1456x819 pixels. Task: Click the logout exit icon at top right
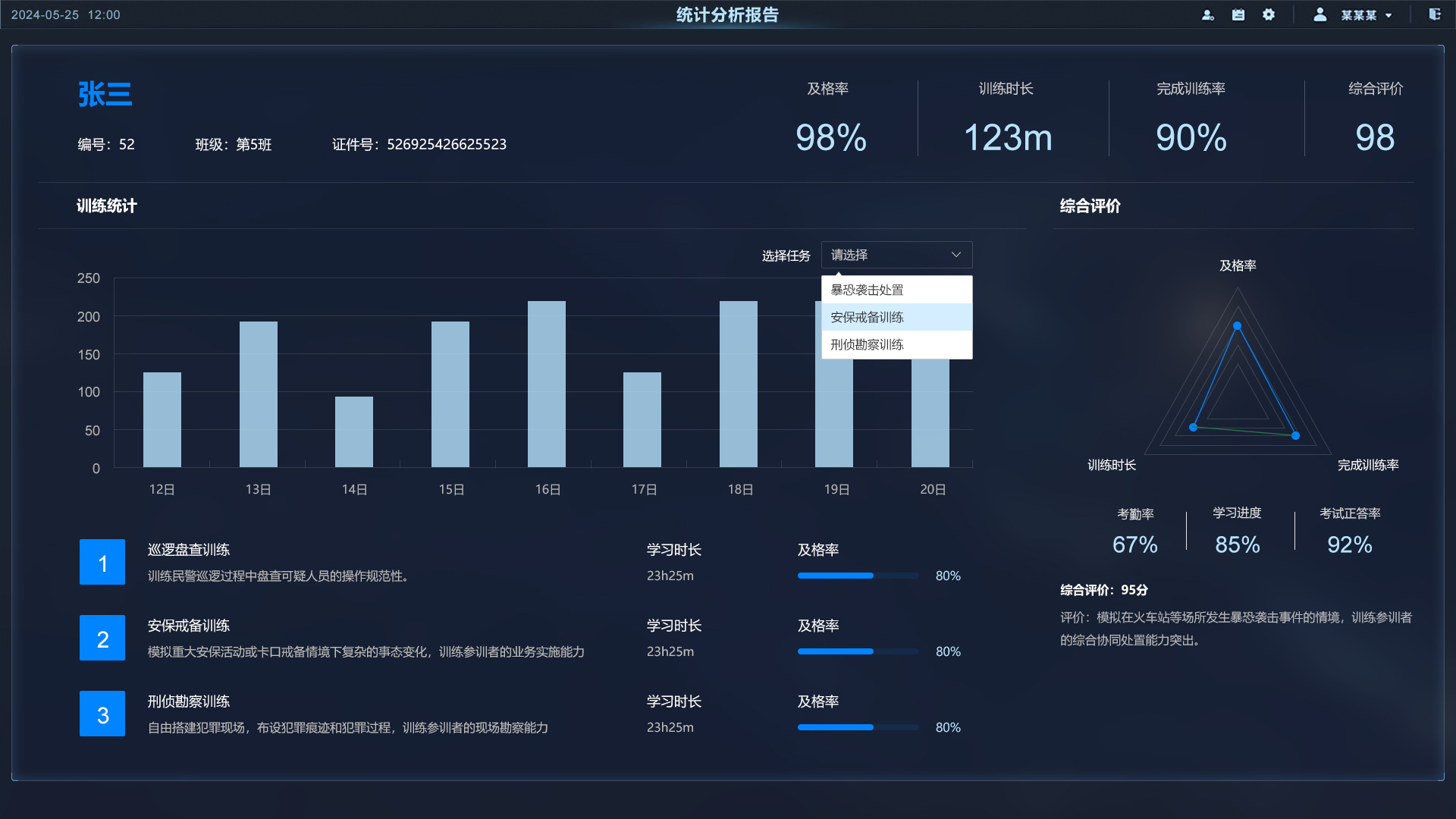tap(1436, 14)
